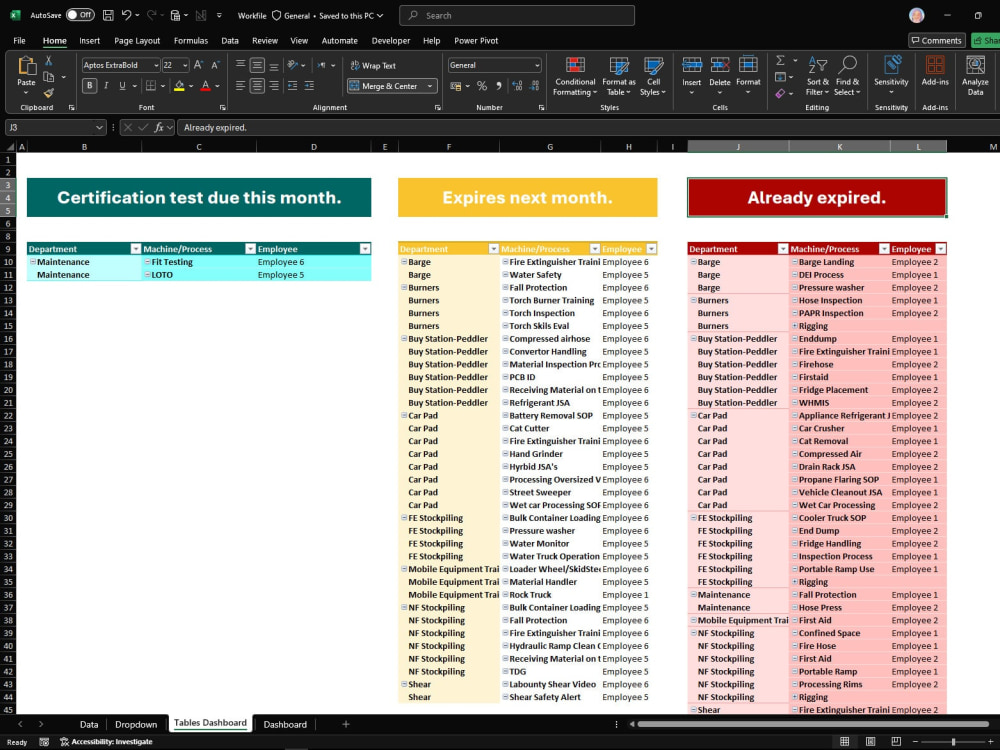Open Cell Styles gallery
The height and width of the screenshot is (750, 1000).
click(x=653, y=76)
